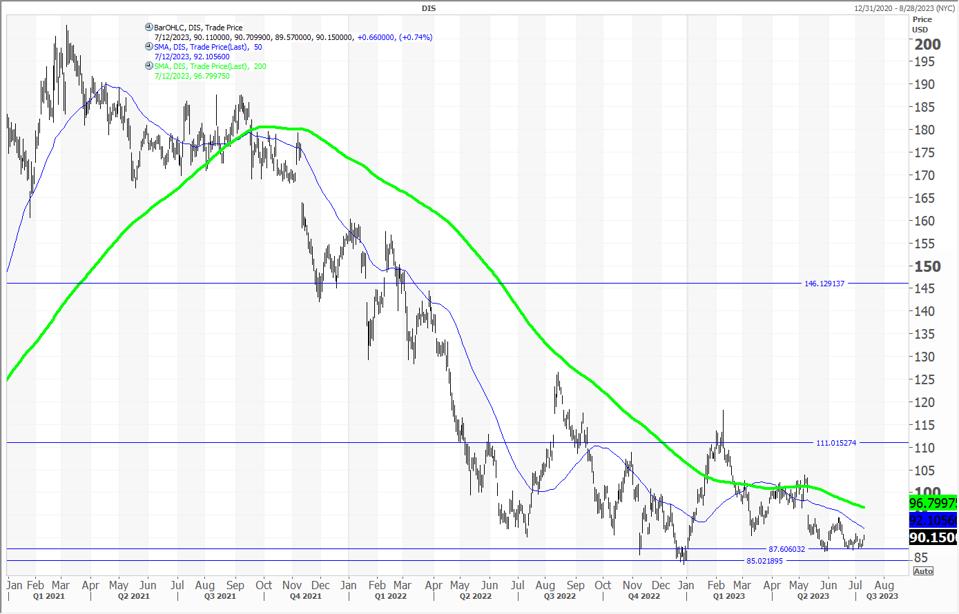Click the 50-period SMA legend icon
The image size is (959, 614).
click(150, 47)
